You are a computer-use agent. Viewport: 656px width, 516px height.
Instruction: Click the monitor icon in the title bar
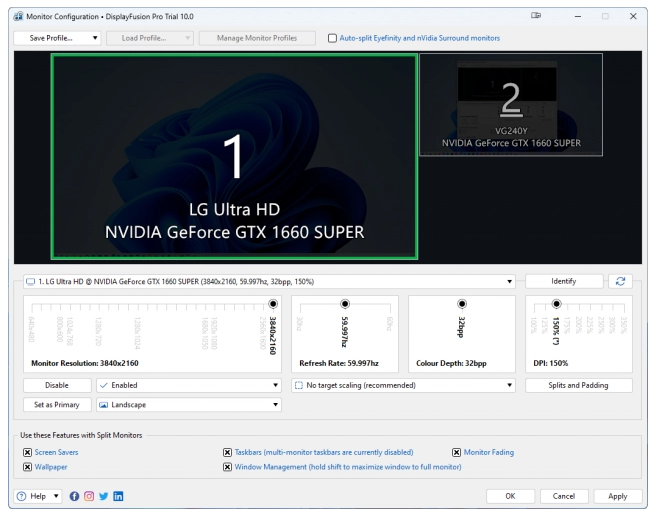tap(537, 16)
